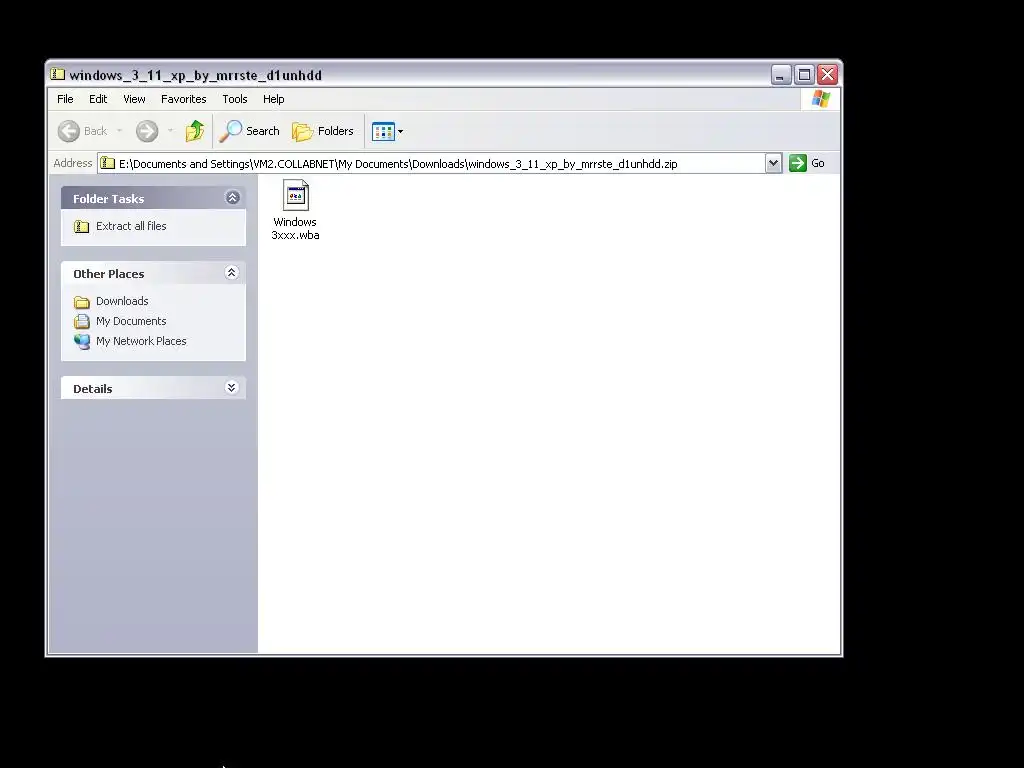Open the Views dropdown arrow
1024x768 pixels.
point(400,131)
